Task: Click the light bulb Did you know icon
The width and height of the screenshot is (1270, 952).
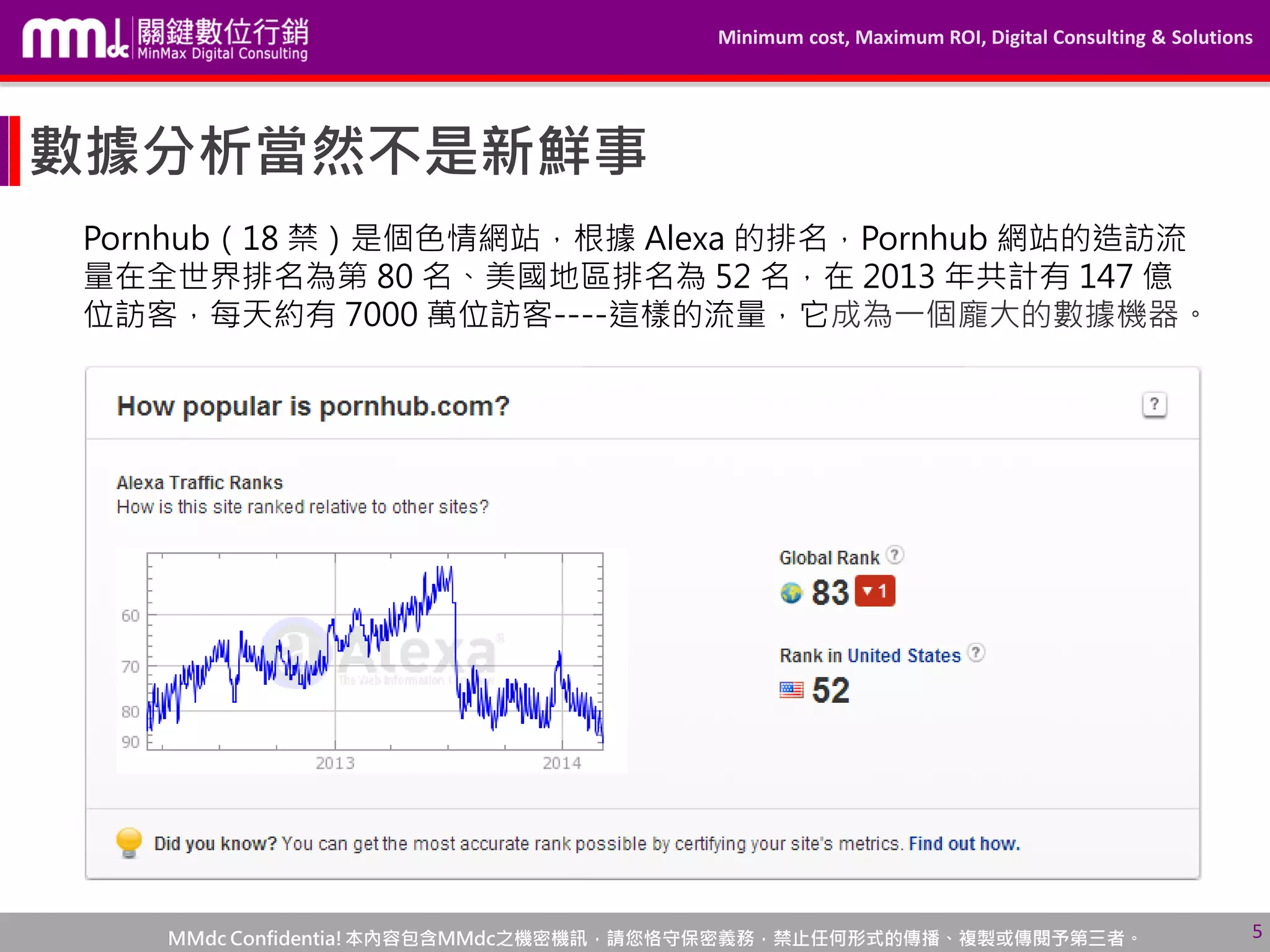Action: [x=129, y=843]
